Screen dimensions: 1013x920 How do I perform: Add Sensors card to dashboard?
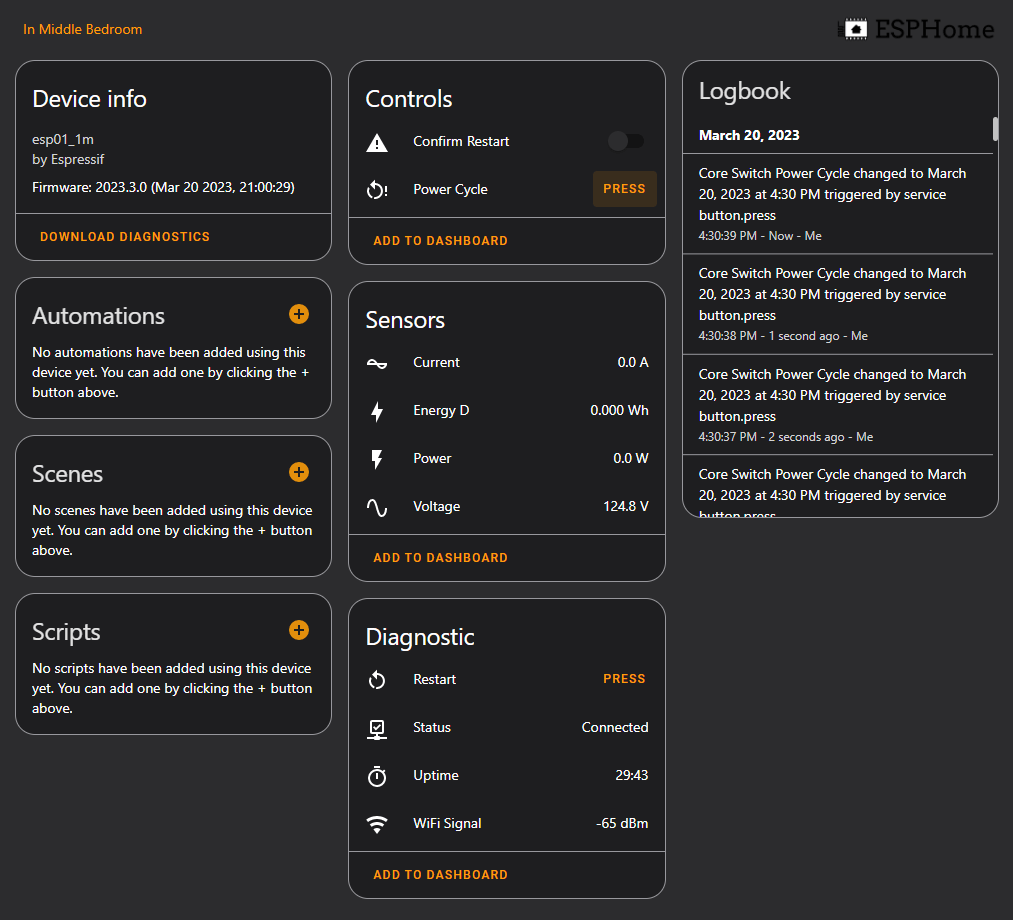(x=440, y=558)
